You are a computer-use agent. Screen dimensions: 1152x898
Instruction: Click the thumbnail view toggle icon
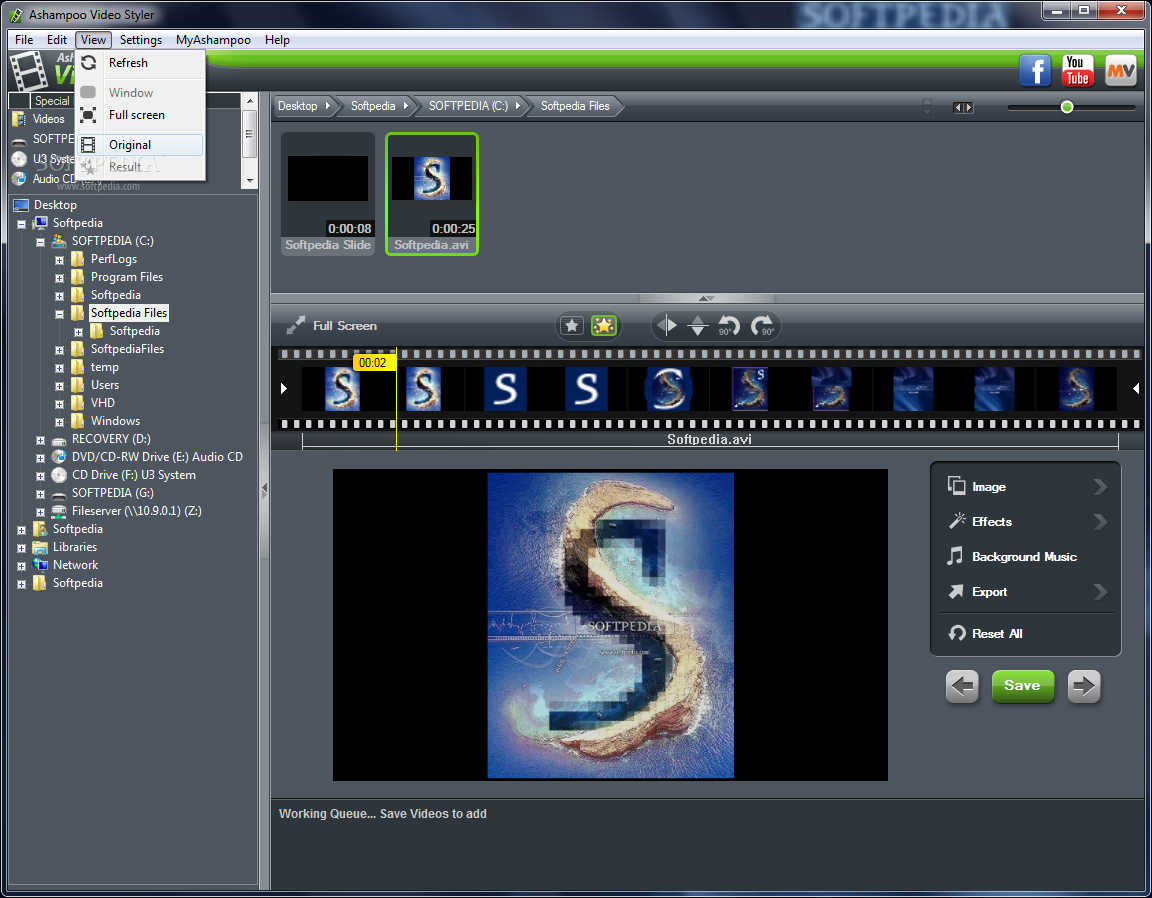click(962, 108)
